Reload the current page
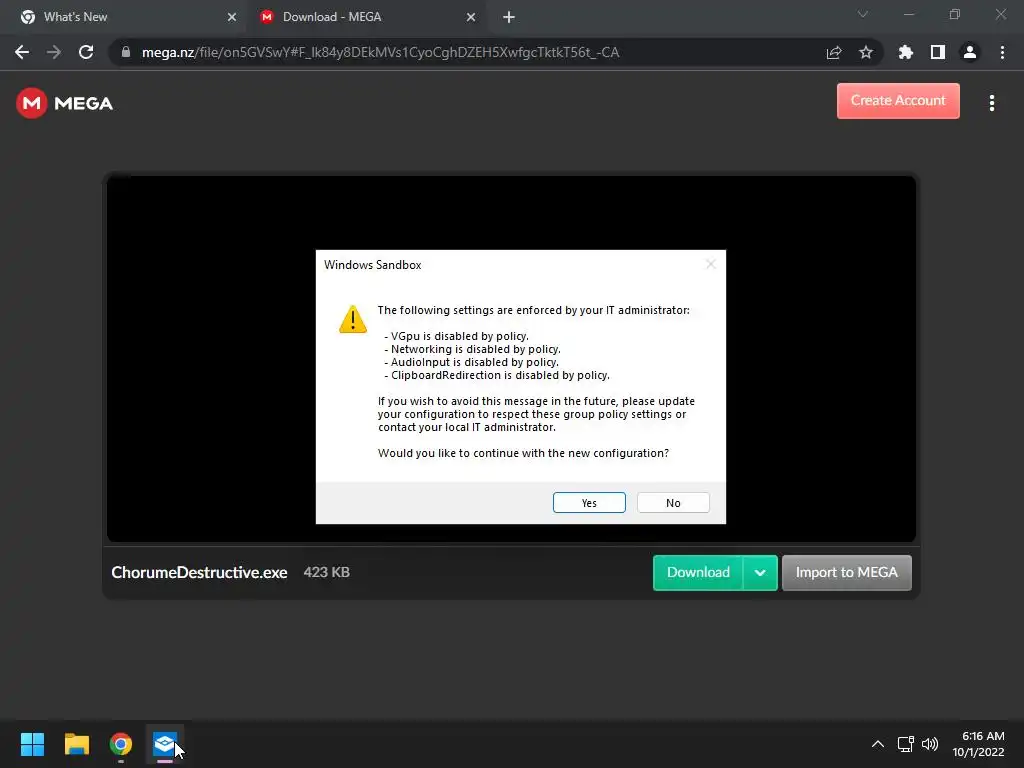1024x768 pixels. (x=86, y=52)
